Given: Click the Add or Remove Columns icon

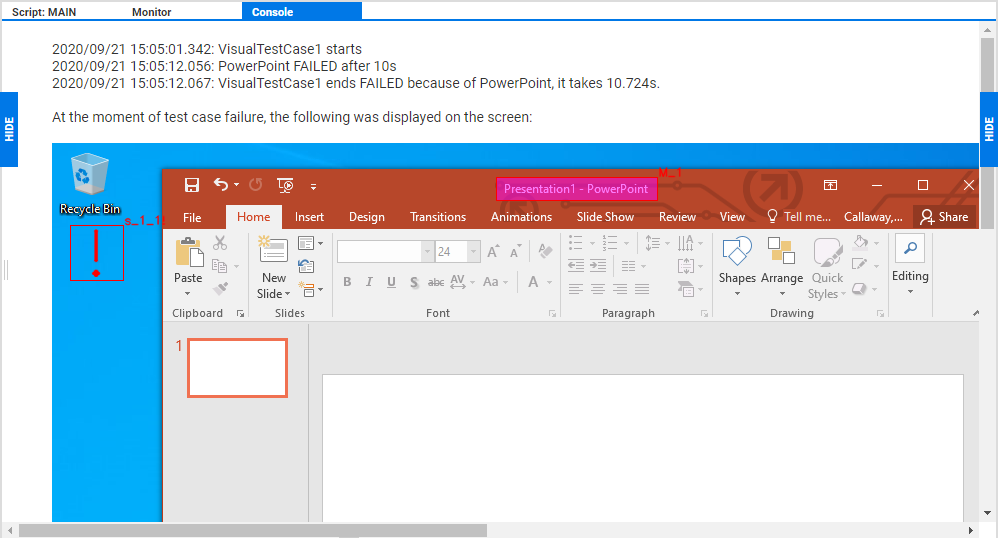Looking at the screenshot, I should tap(628, 266).
